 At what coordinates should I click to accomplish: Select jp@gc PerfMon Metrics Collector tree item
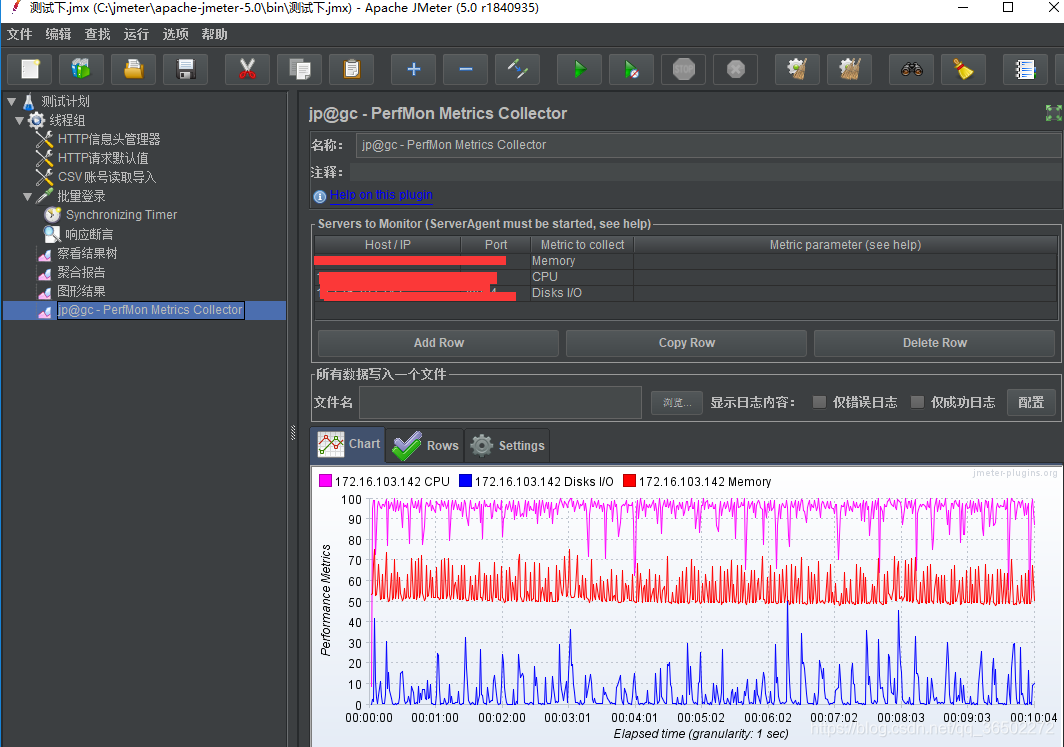pos(150,310)
